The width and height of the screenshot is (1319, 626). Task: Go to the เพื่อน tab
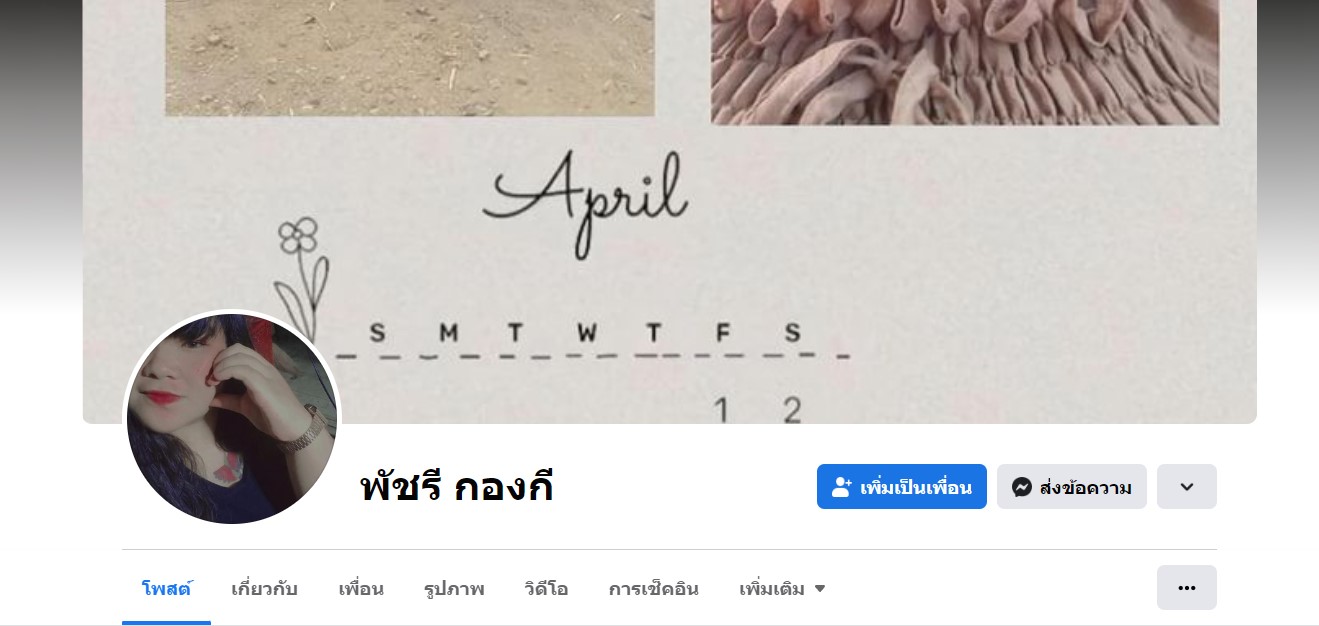[x=361, y=589]
